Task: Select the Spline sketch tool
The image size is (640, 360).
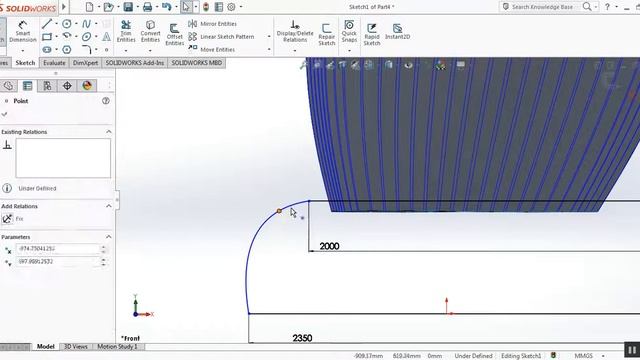Action: [86, 24]
